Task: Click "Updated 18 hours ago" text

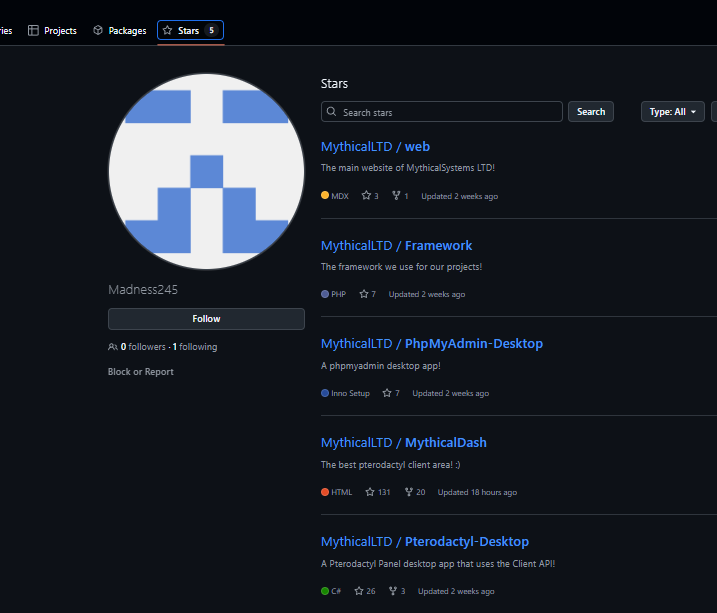Action: [477, 492]
